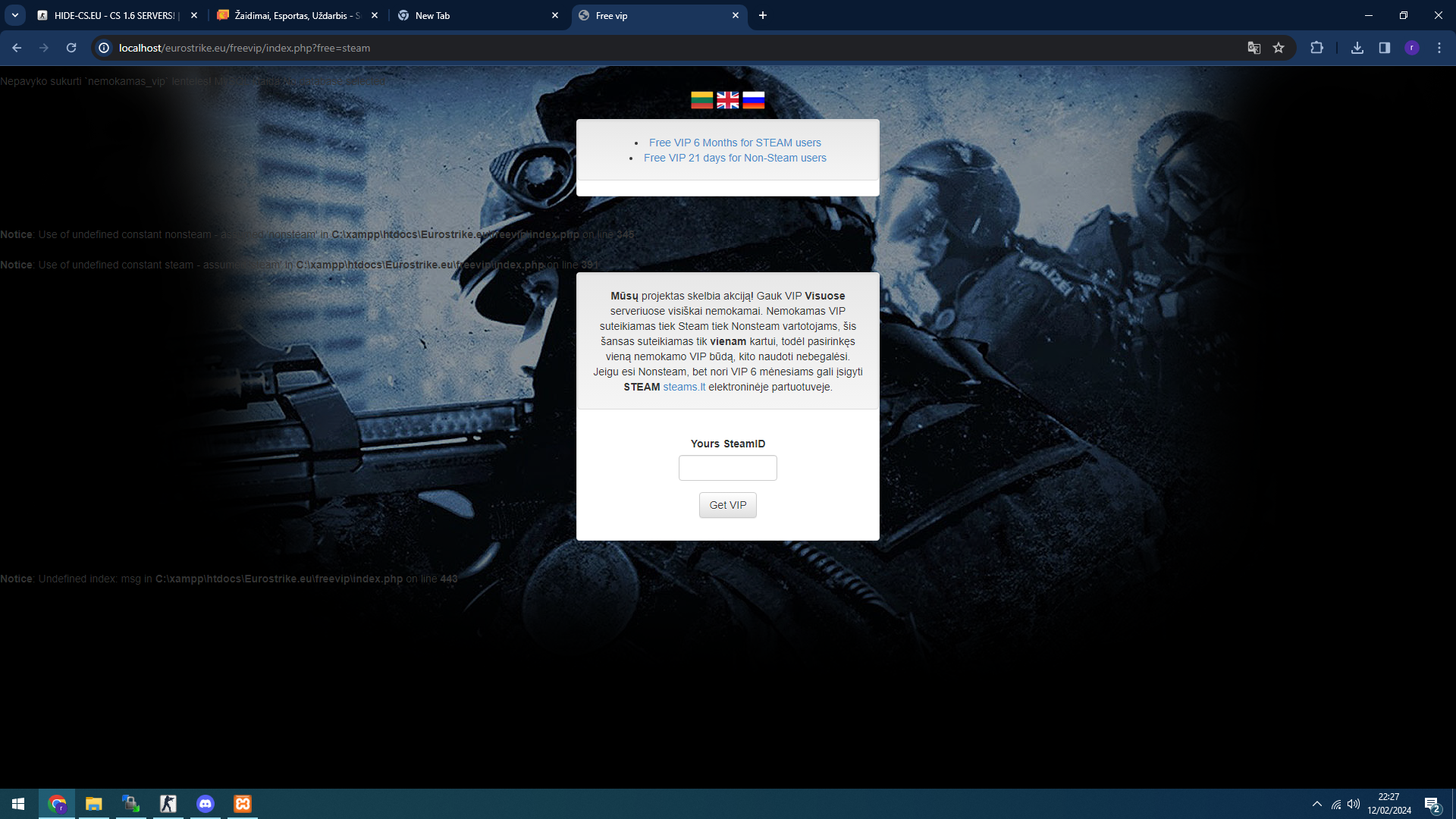The height and width of the screenshot is (819, 1456).
Task: Select the Russian flag language icon
Action: [753, 100]
